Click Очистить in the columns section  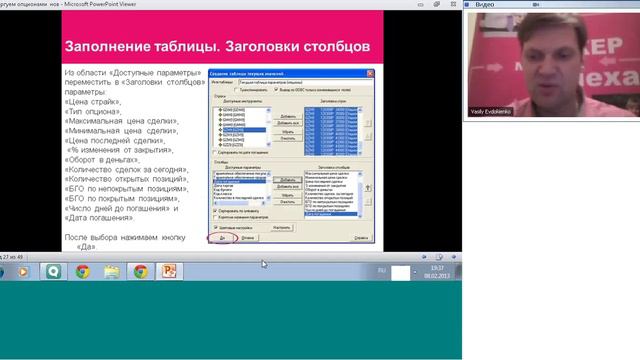288,202
